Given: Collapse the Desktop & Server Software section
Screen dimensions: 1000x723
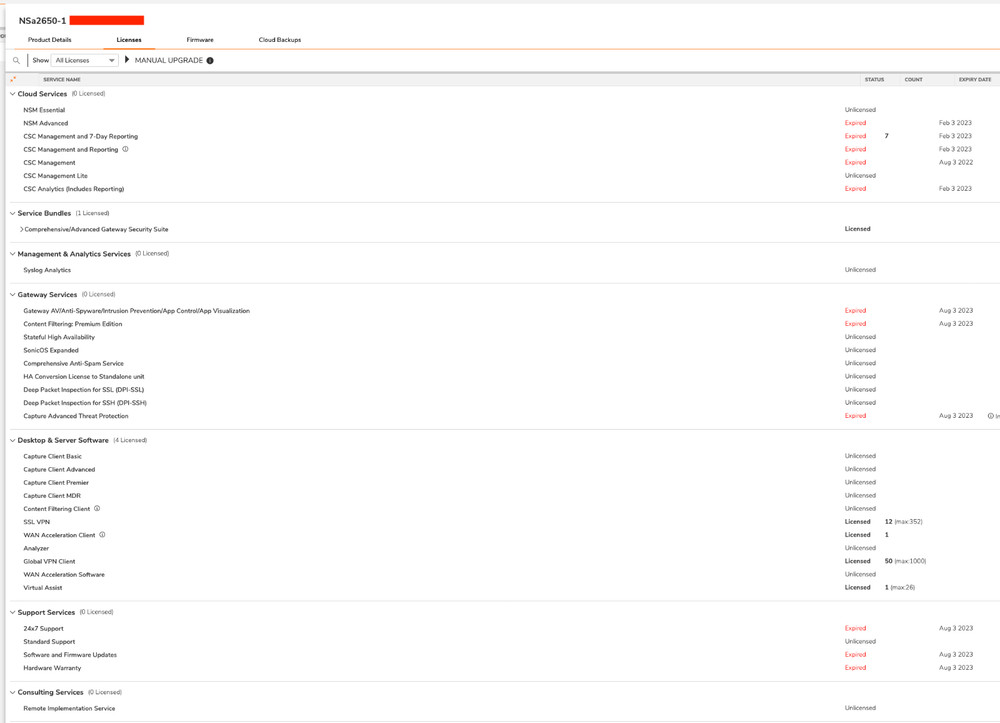Looking at the screenshot, I should 12,440.
